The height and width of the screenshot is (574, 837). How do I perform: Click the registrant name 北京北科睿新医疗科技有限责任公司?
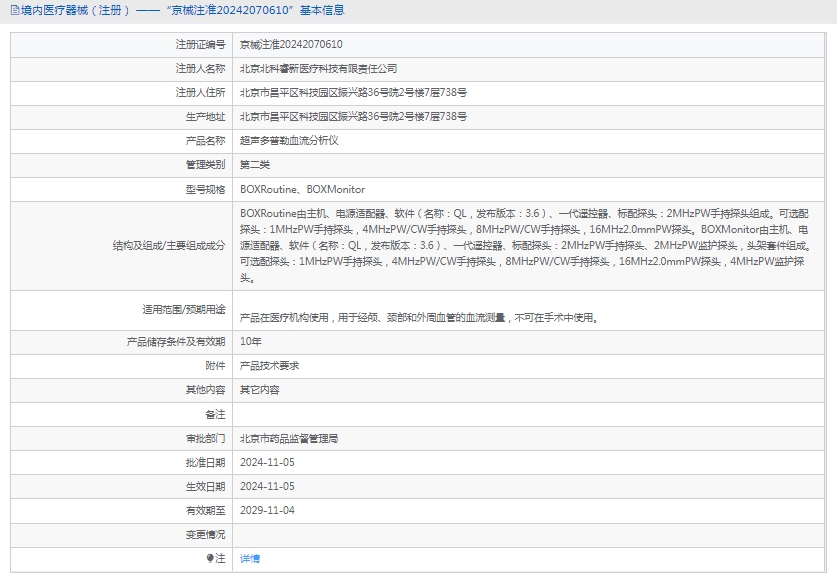(318, 69)
